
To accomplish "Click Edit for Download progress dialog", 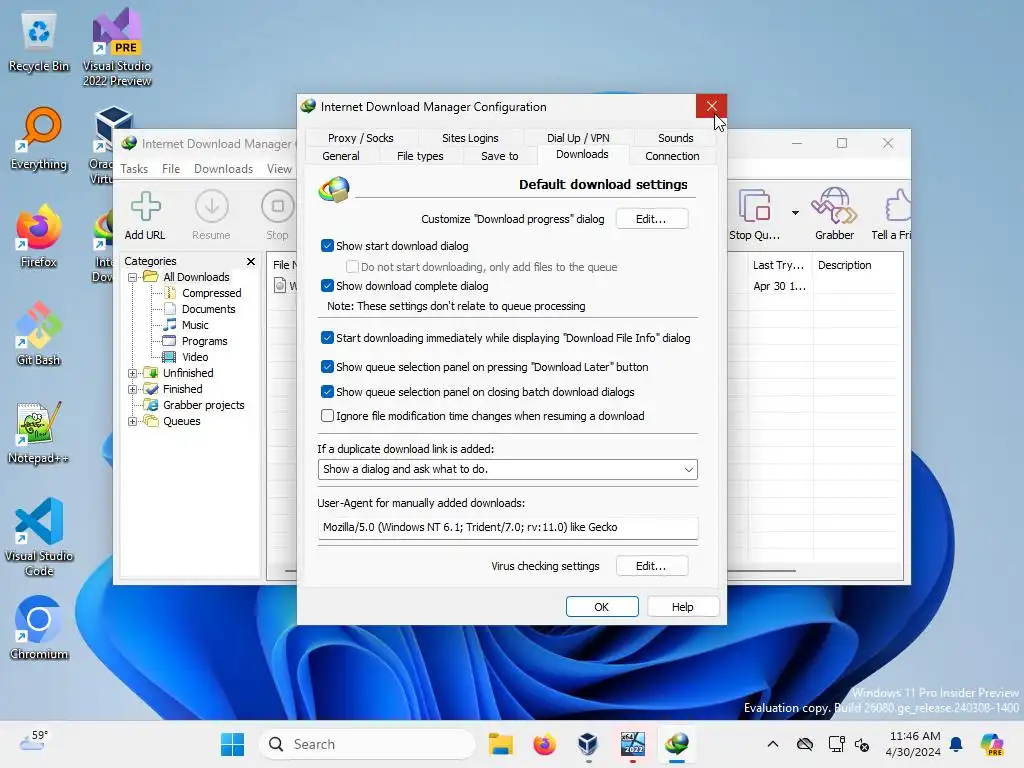I will pyautogui.click(x=651, y=219).
